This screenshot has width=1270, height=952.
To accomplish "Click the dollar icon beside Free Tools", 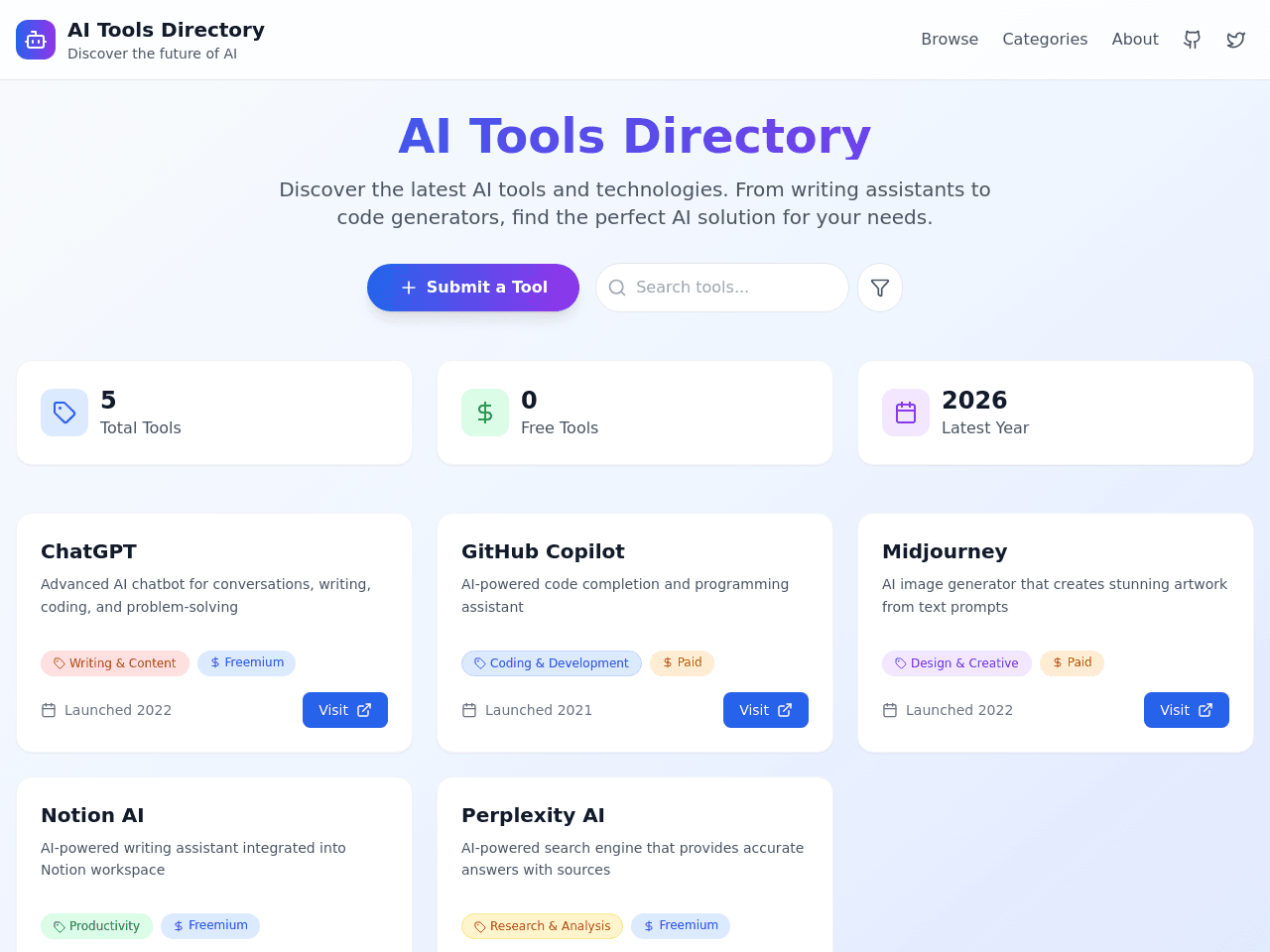I will 485,413.
